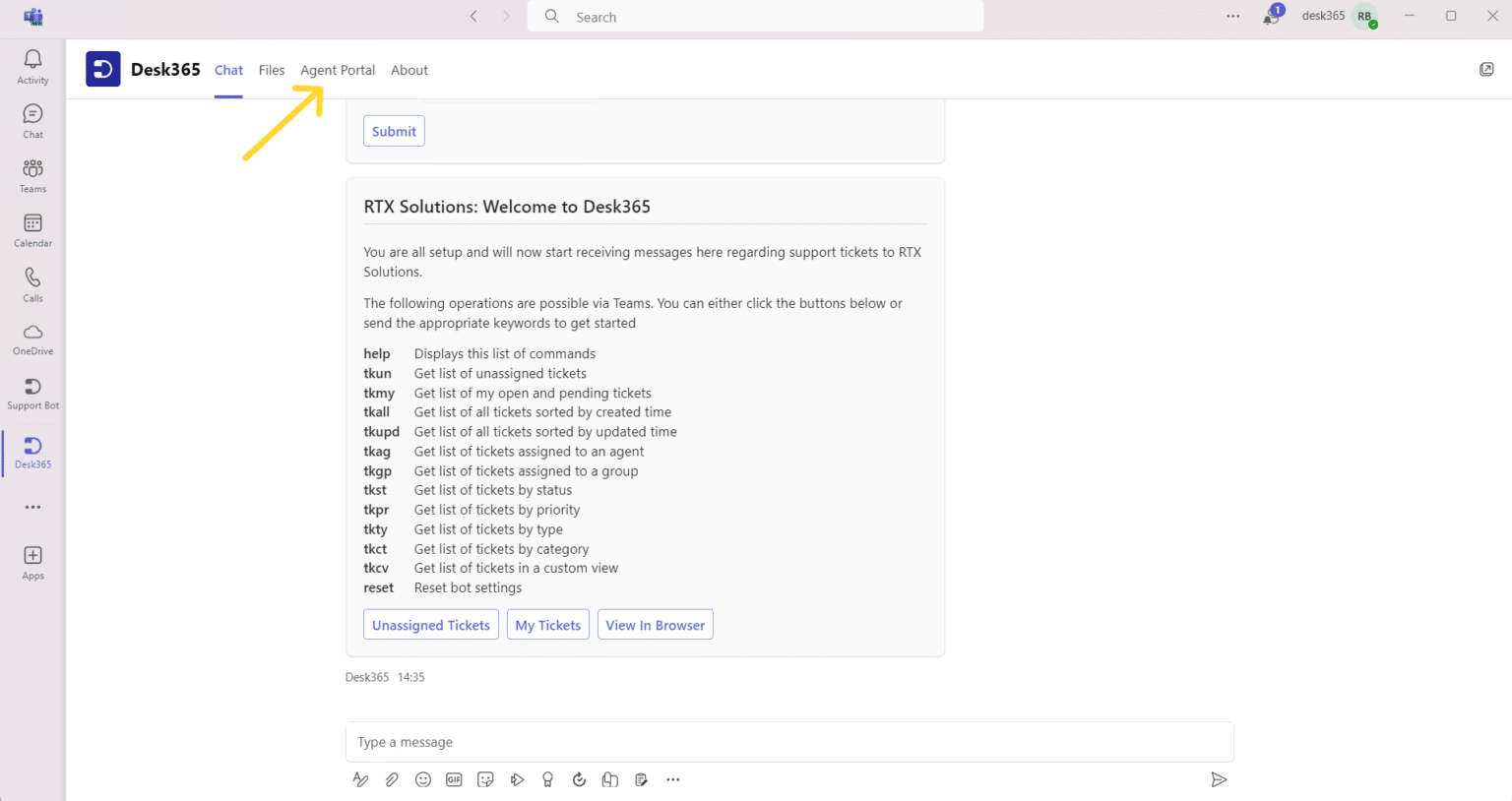This screenshot has height=801, width=1512.
Task: Open the title bar settings-and-more menu
Action: pyautogui.click(x=1232, y=17)
